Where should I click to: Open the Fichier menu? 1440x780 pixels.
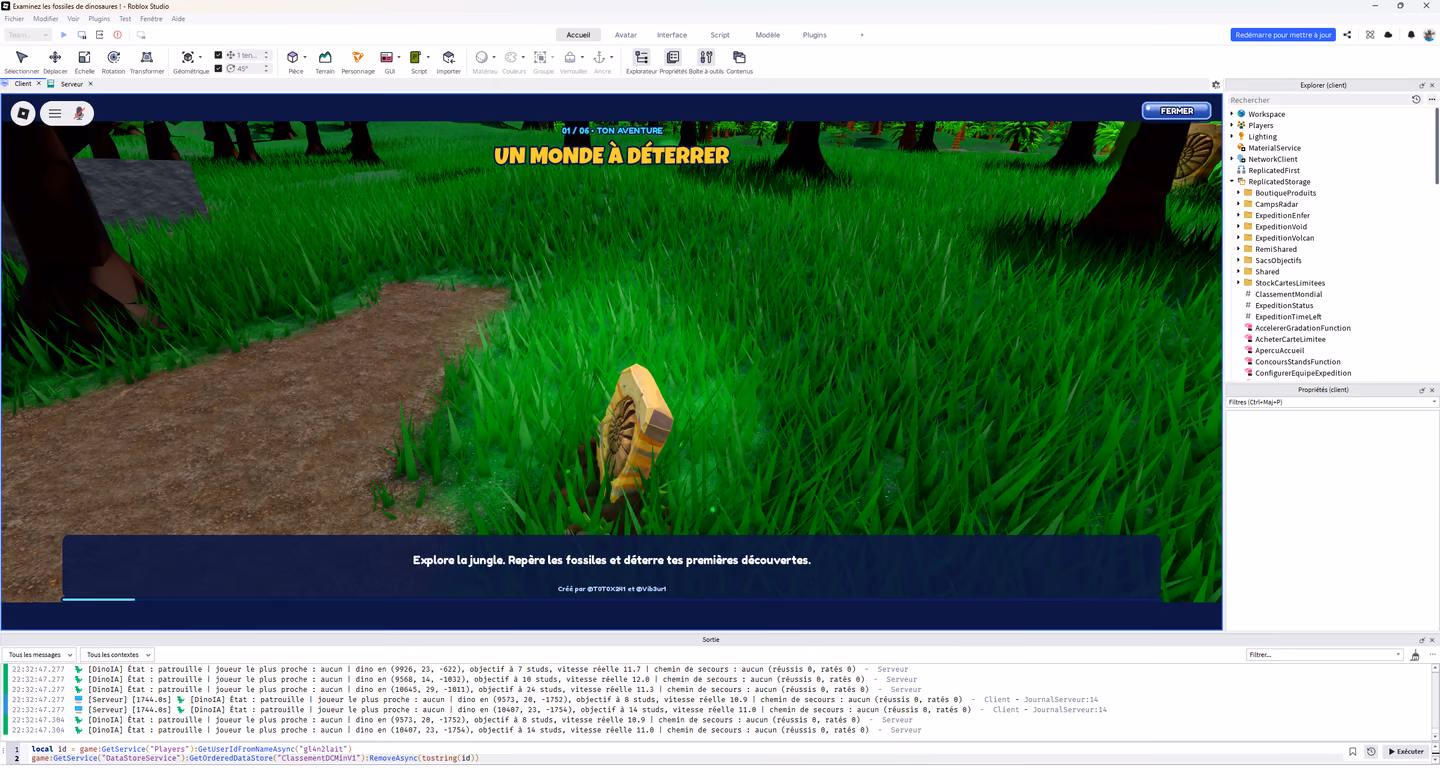point(14,19)
